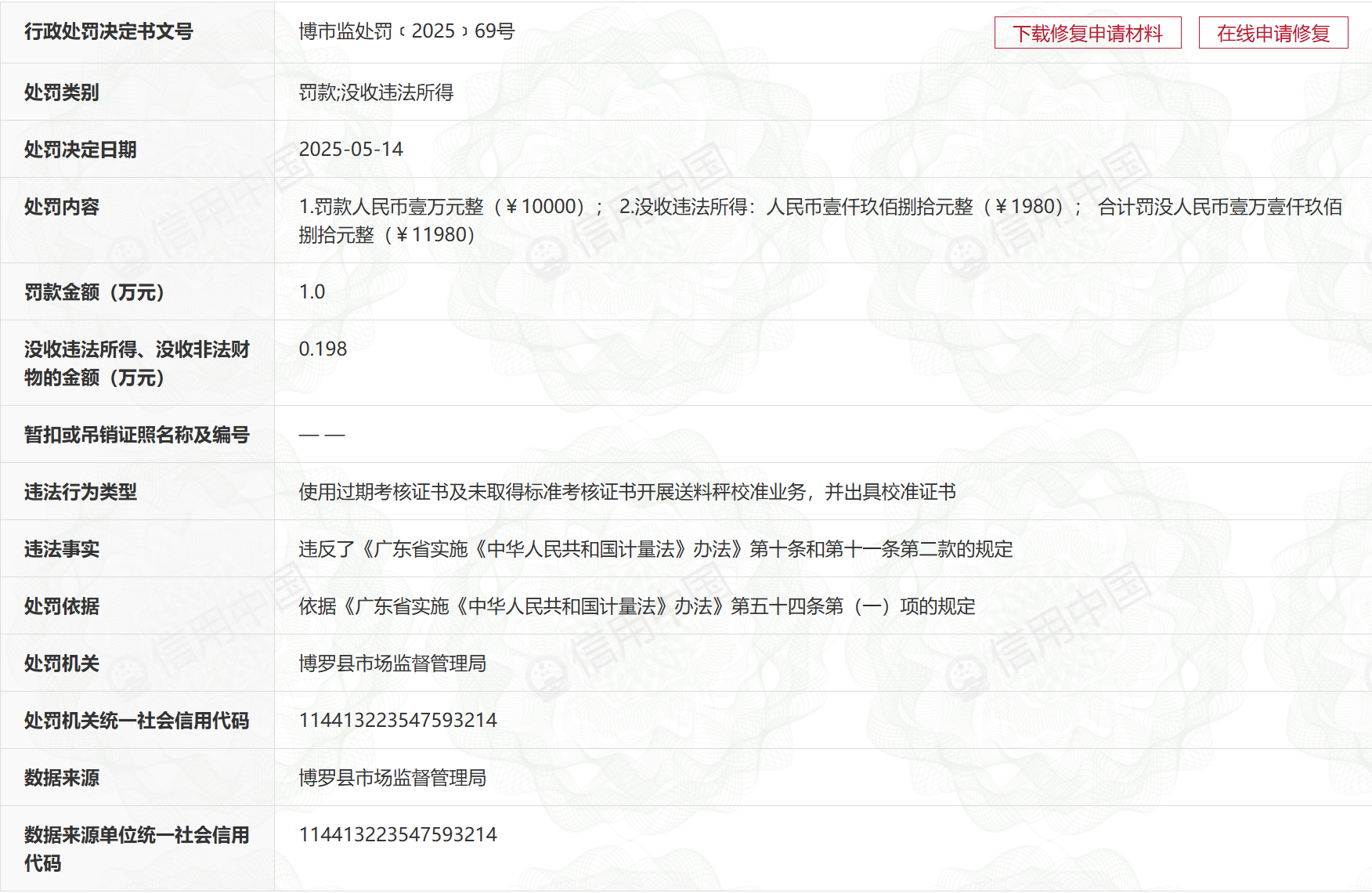Click the 罚款金额（万元） label
Image resolution: width=1372 pixels, height=893 pixels.
(94, 292)
